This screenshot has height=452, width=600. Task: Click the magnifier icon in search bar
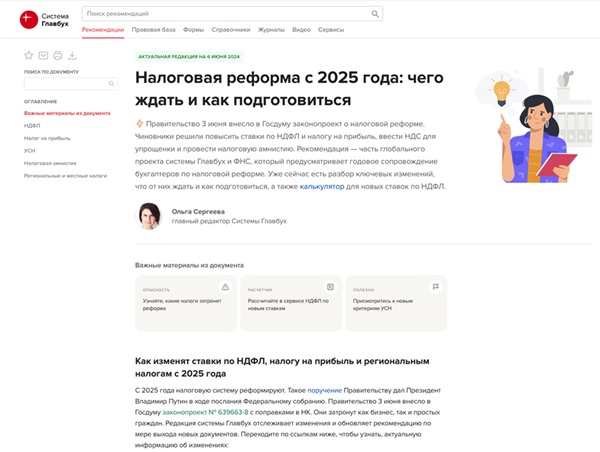click(x=375, y=15)
